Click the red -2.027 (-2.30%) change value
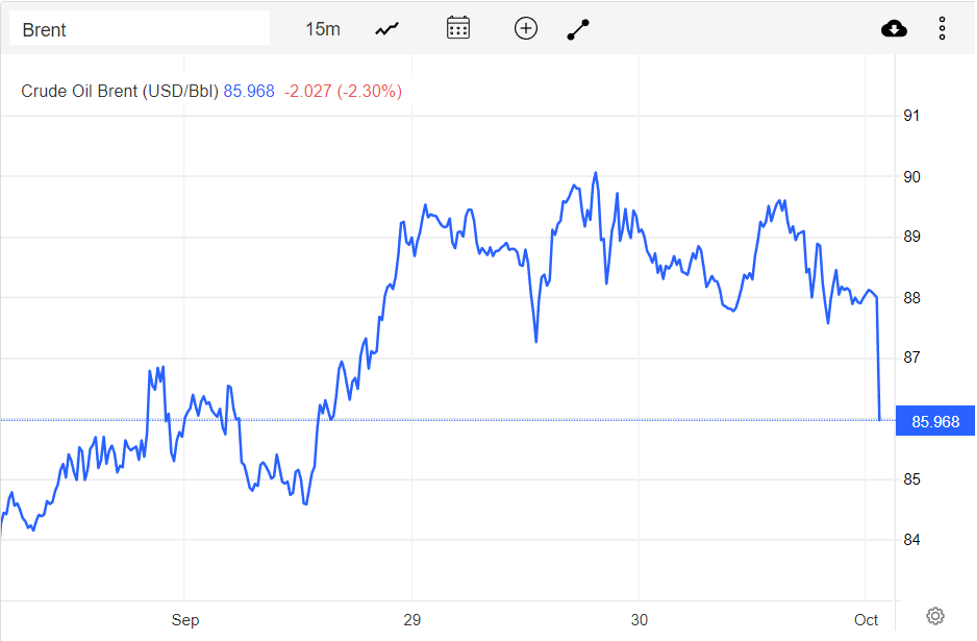This screenshot has width=977, height=641. (x=343, y=91)
